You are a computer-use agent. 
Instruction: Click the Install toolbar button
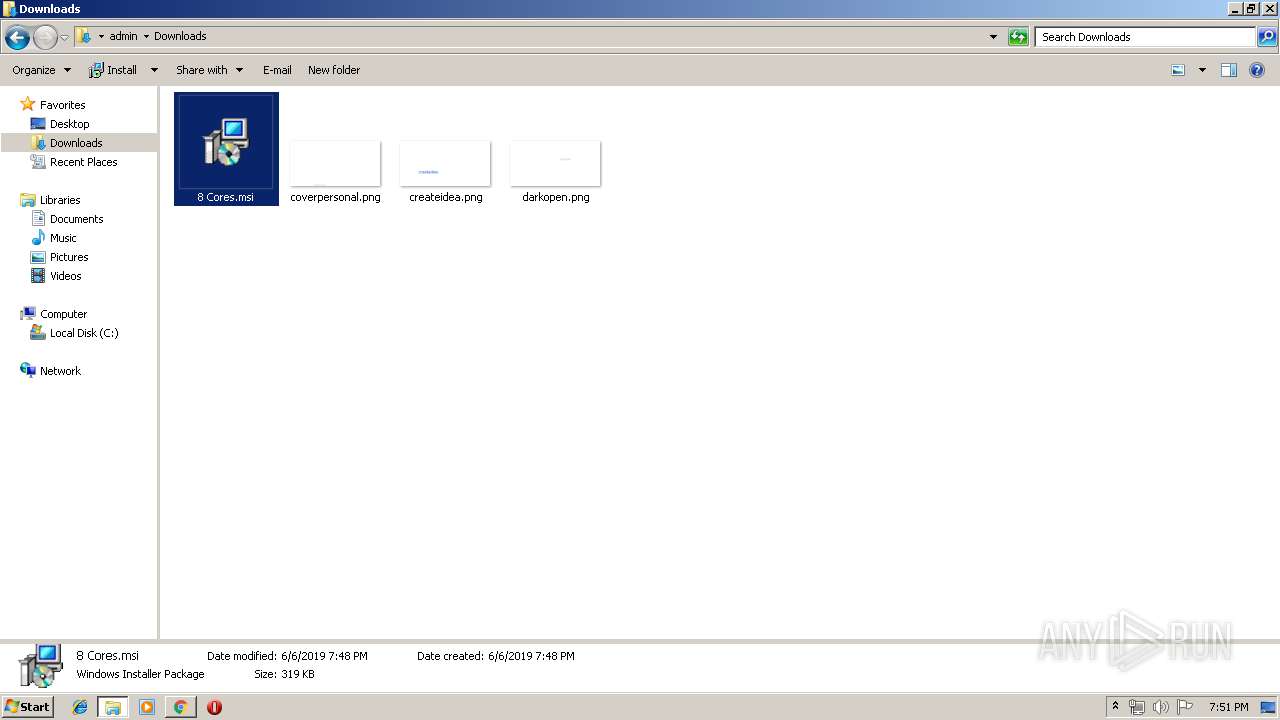[113, 70]
